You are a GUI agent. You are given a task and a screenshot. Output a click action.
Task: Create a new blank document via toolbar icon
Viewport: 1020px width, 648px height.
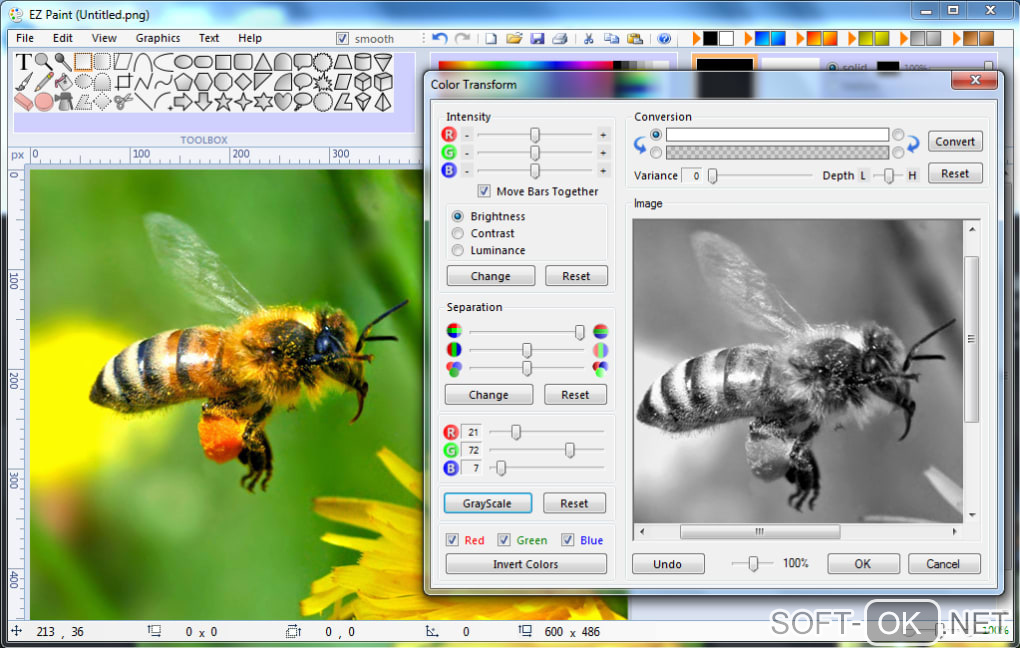pyautogui.click(x=491, y=38)
